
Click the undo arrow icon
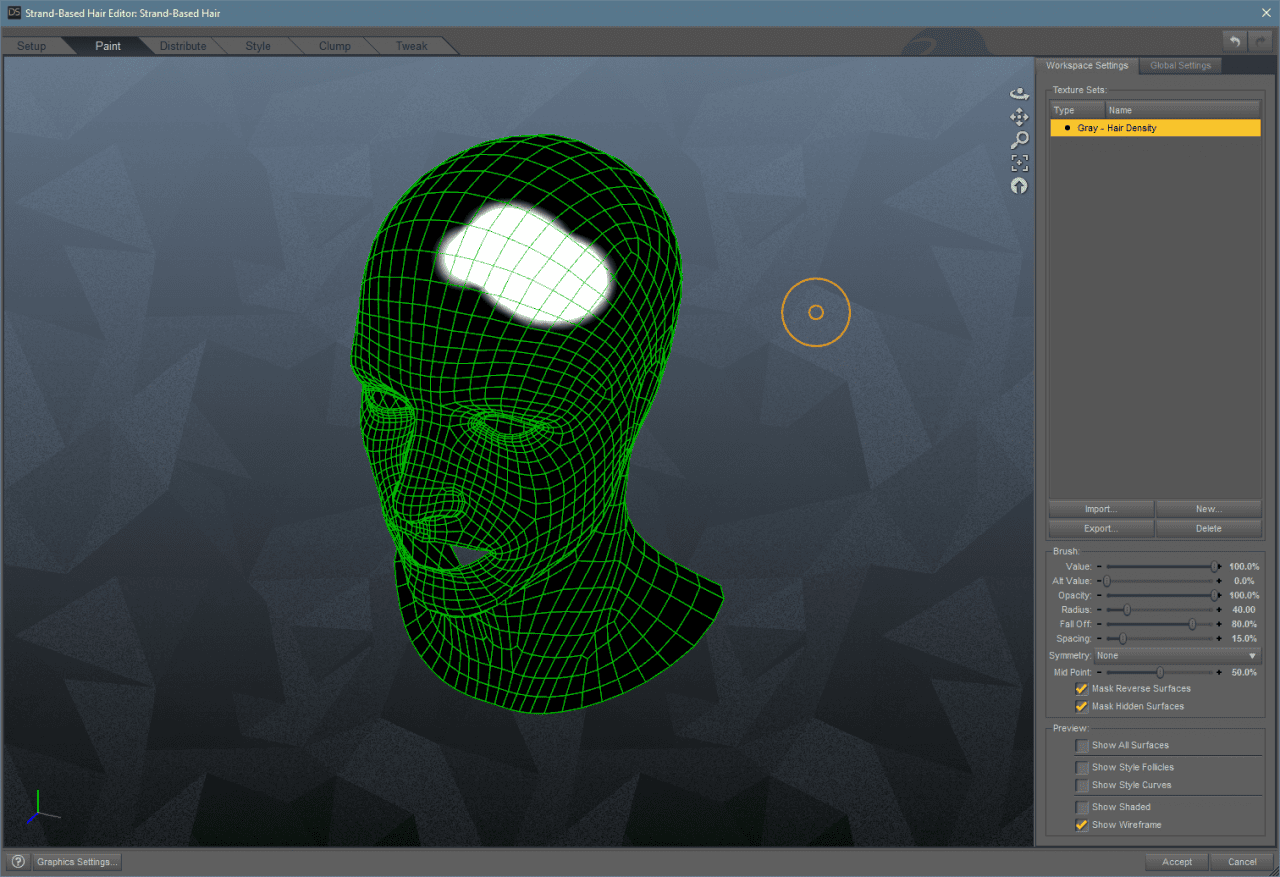pos(1234,41)
